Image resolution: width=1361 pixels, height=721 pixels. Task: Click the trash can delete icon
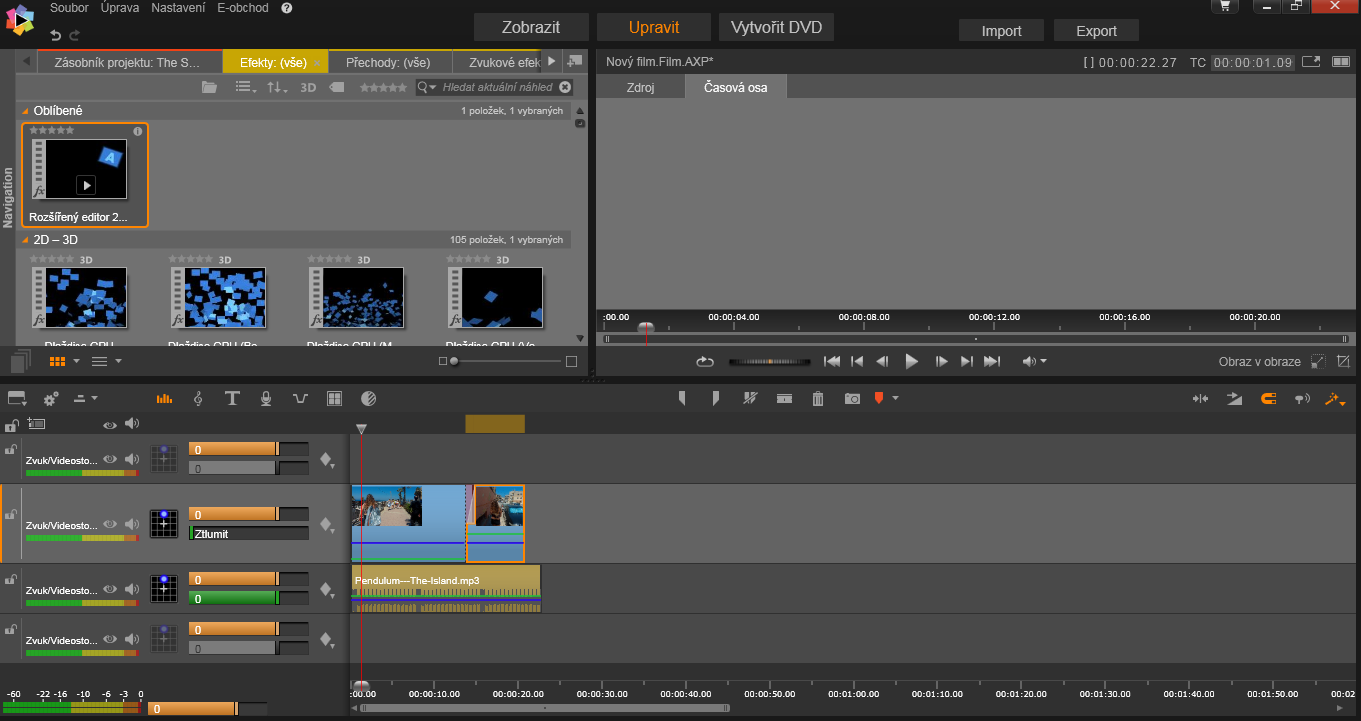[x=818, y=398]
